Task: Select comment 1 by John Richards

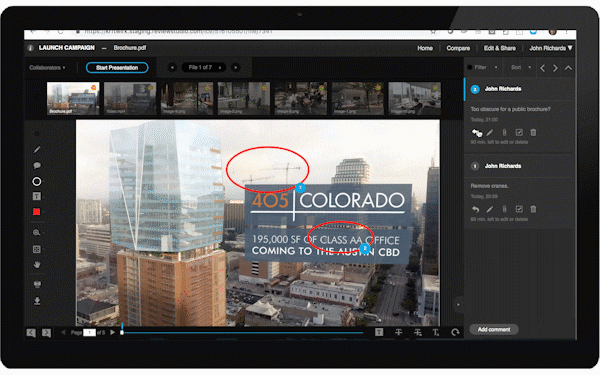Action: coord(519,166)
